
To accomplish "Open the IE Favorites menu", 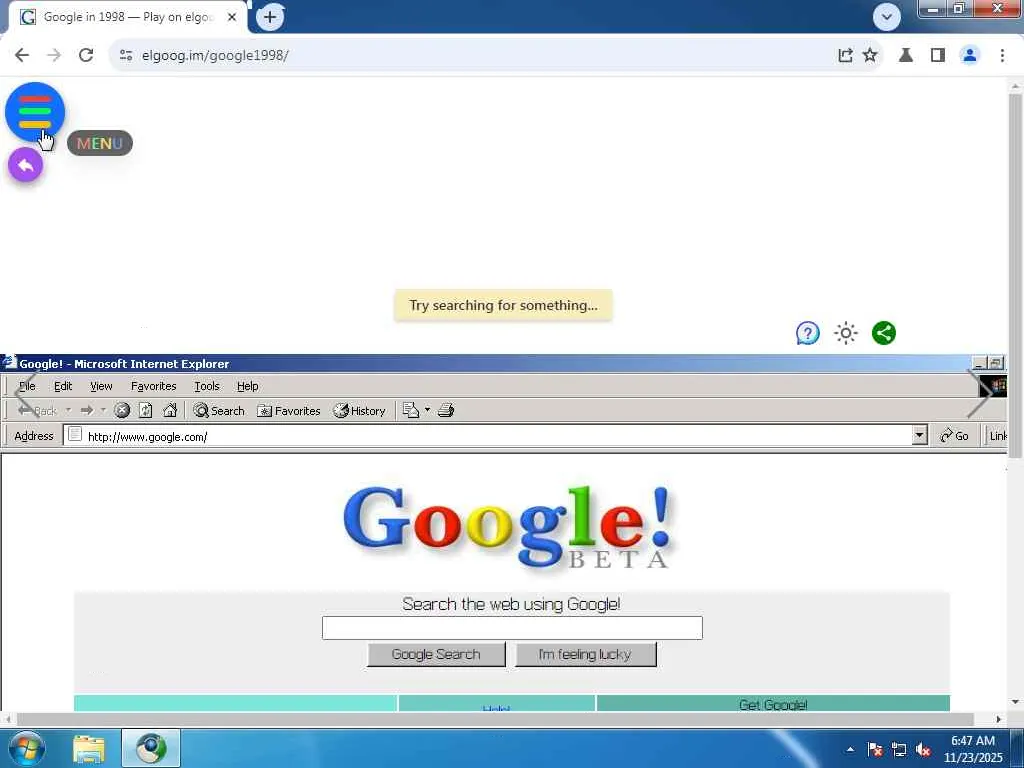I will pos(153,386).
